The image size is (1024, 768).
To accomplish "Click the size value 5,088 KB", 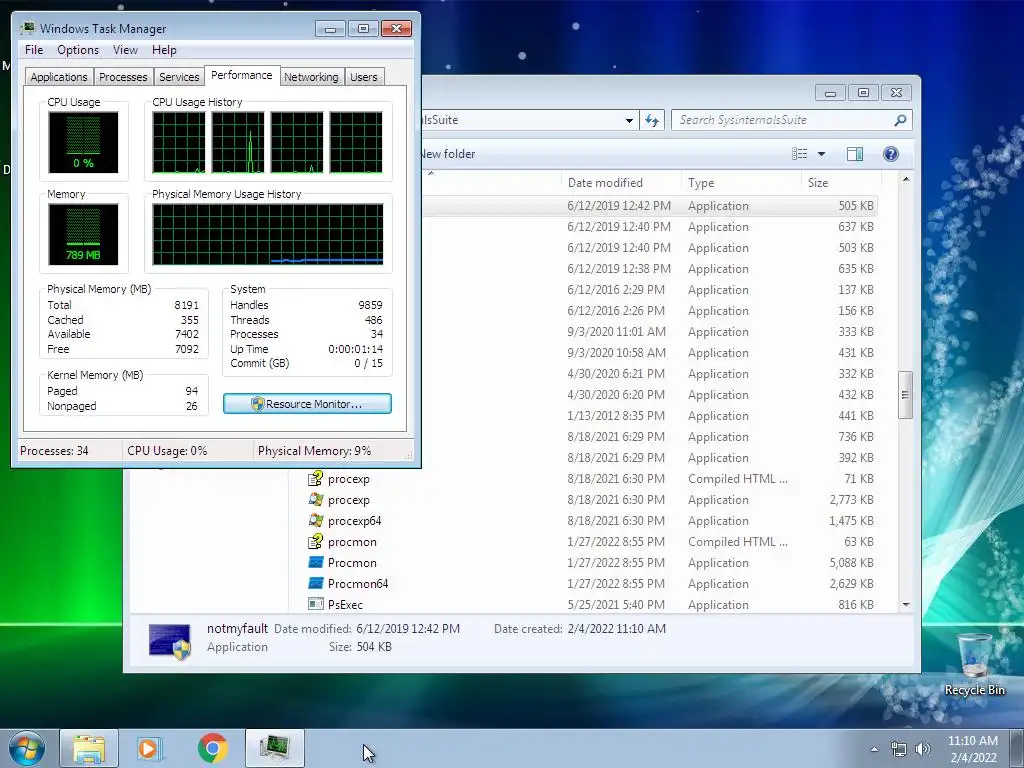I will click(852, 562).
